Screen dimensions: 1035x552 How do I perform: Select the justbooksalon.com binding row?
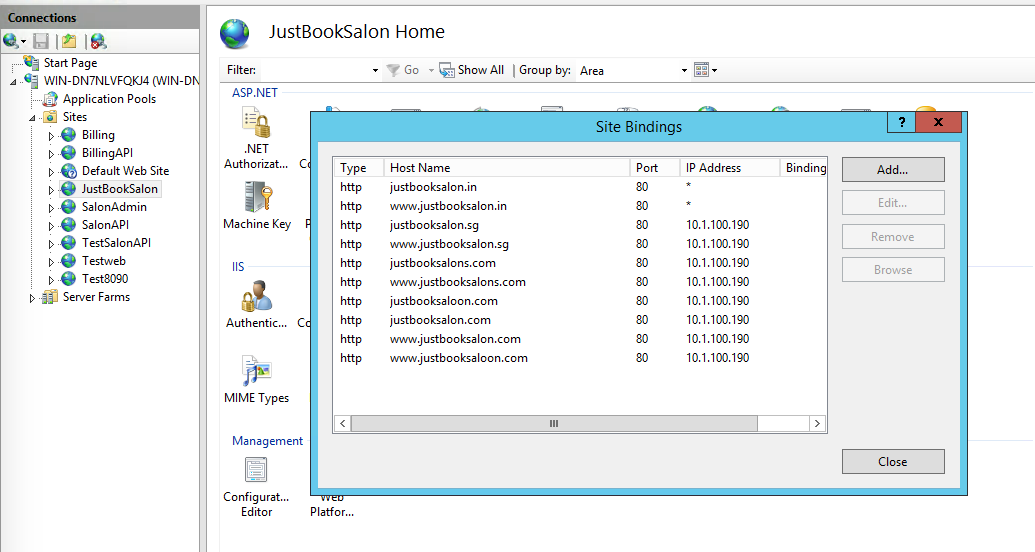(x=580, y=320)
